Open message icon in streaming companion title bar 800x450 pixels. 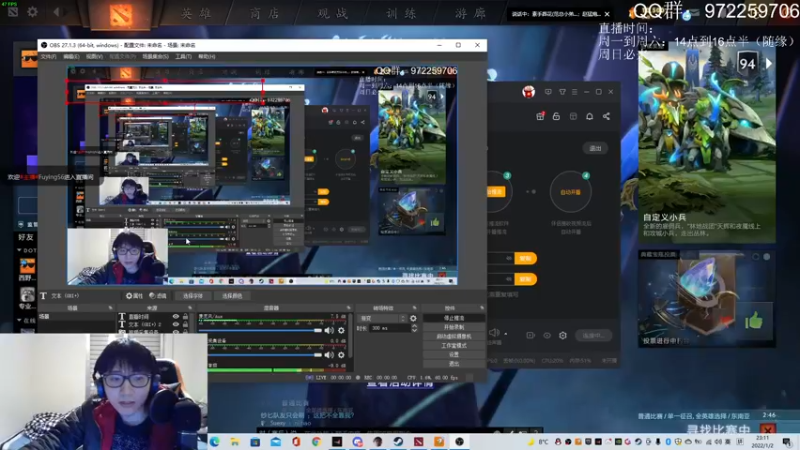[548, 92]
